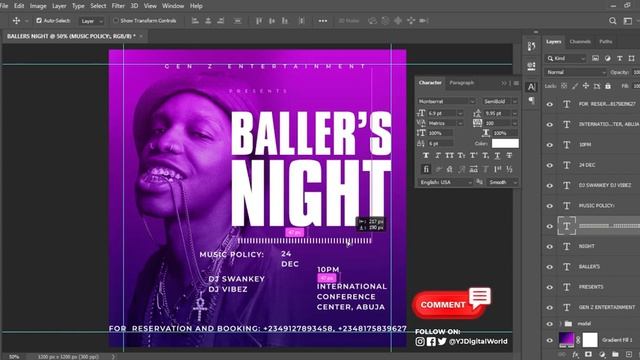Expand the model layer group

pyautogui.click(x=560, y=324)
